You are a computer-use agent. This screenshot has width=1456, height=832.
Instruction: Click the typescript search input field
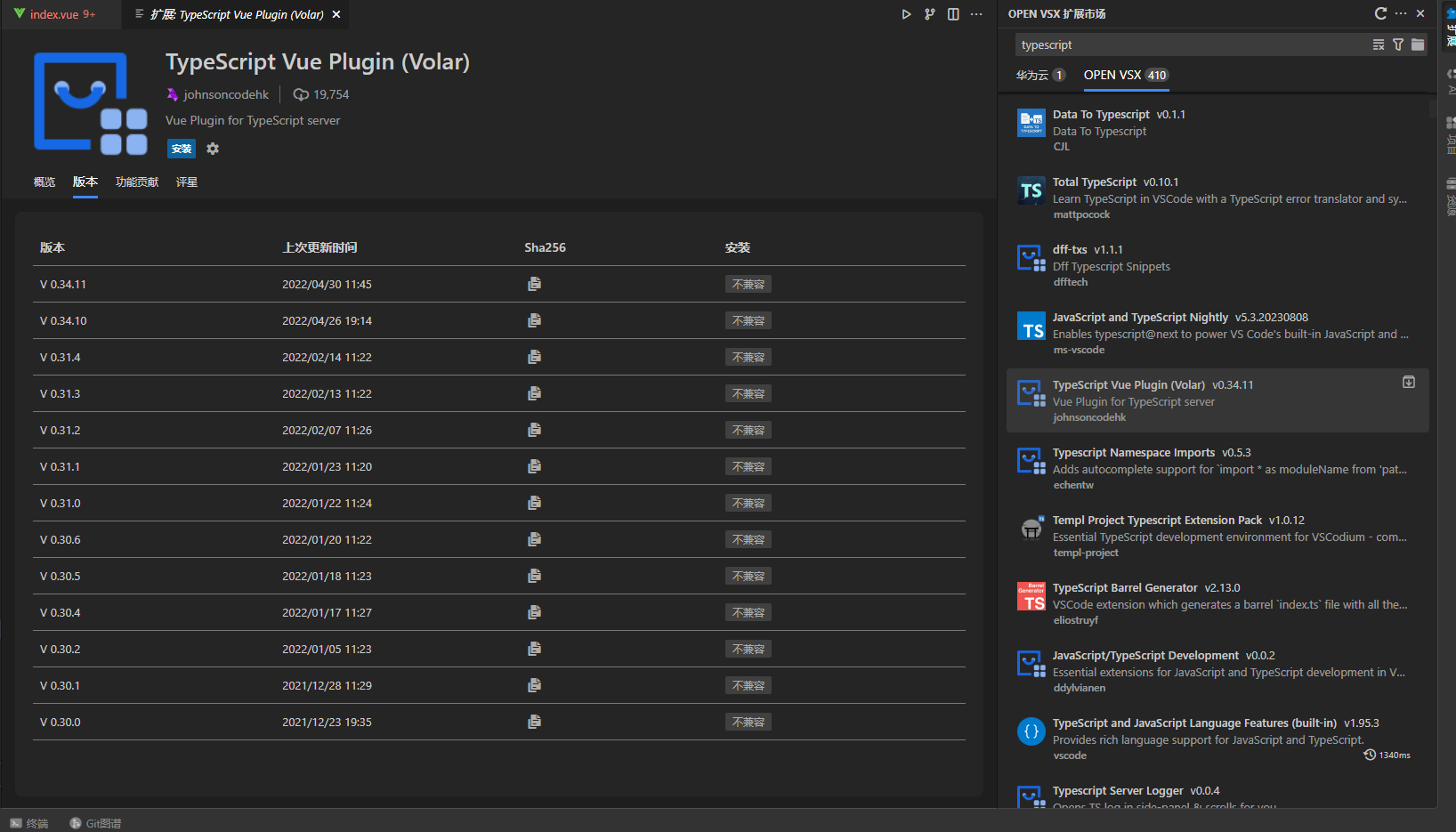1193,44
